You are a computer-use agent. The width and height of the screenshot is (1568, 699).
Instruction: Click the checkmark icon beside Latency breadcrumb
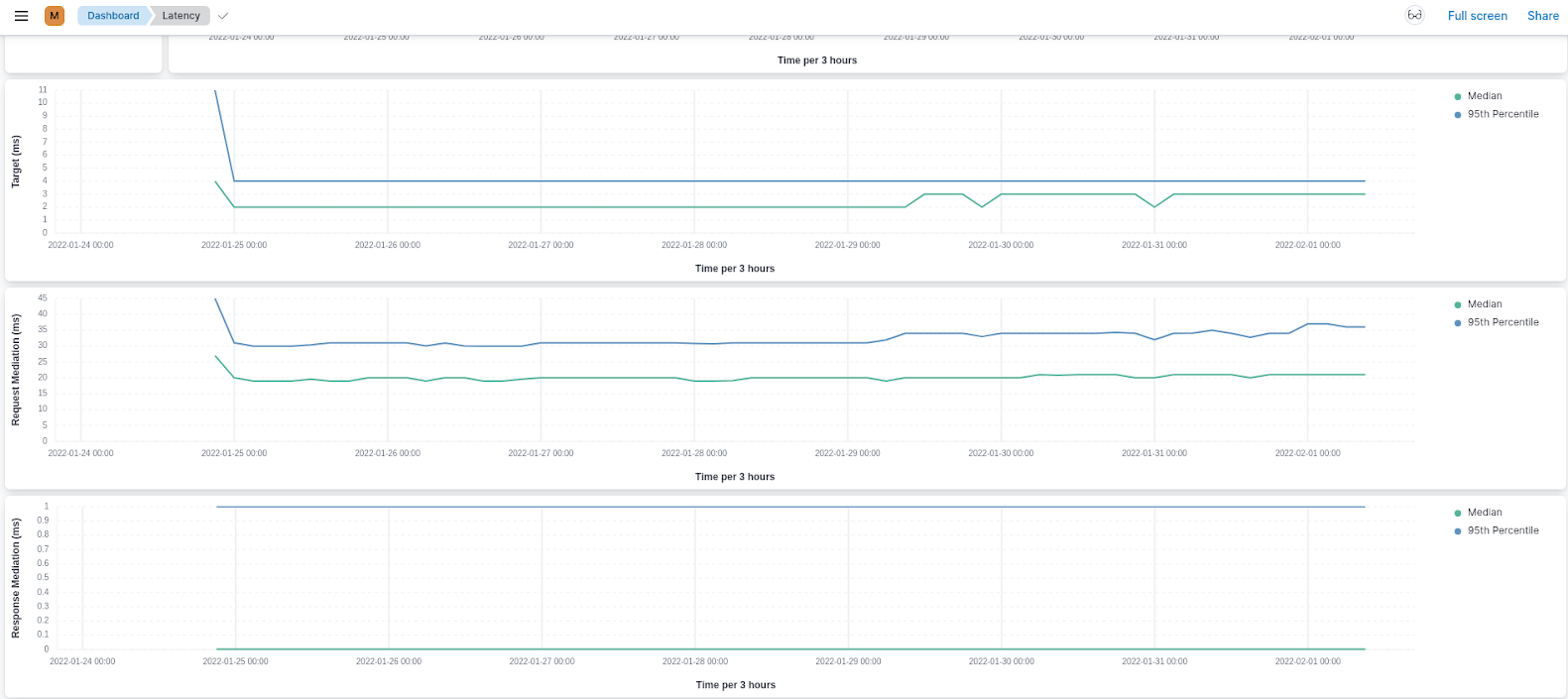click(x=223, y=16)
